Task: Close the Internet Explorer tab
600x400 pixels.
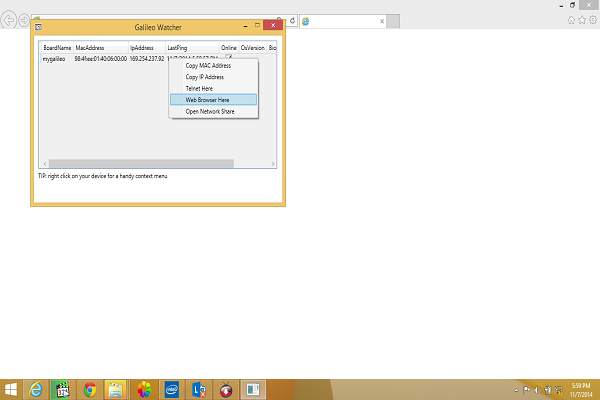Action: [382, 21]
